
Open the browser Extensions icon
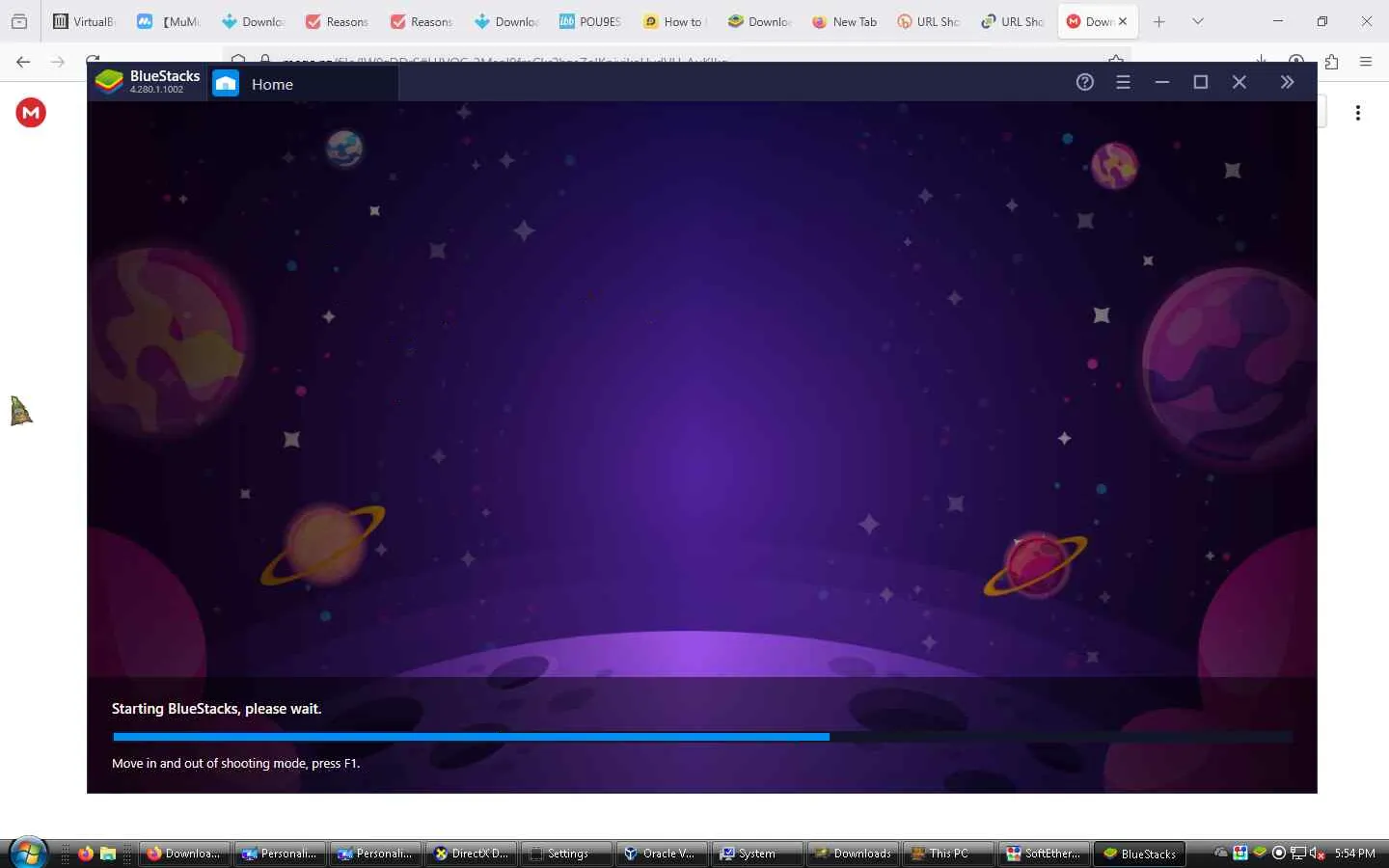point(1331,62)
